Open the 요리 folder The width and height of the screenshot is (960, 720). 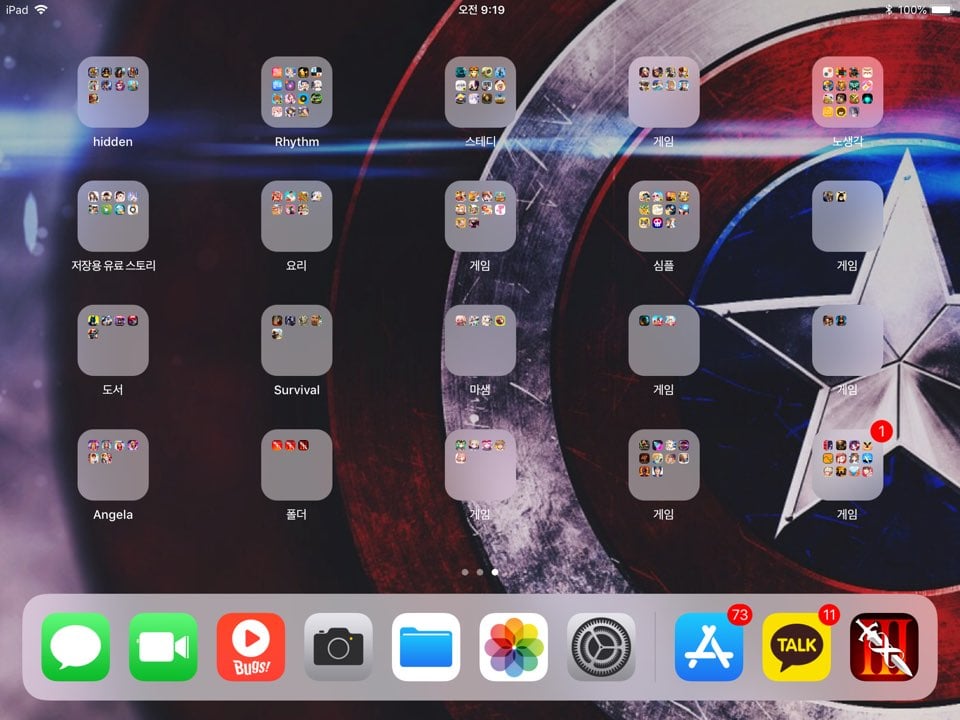pyautogui.click(x=296, y=216)
